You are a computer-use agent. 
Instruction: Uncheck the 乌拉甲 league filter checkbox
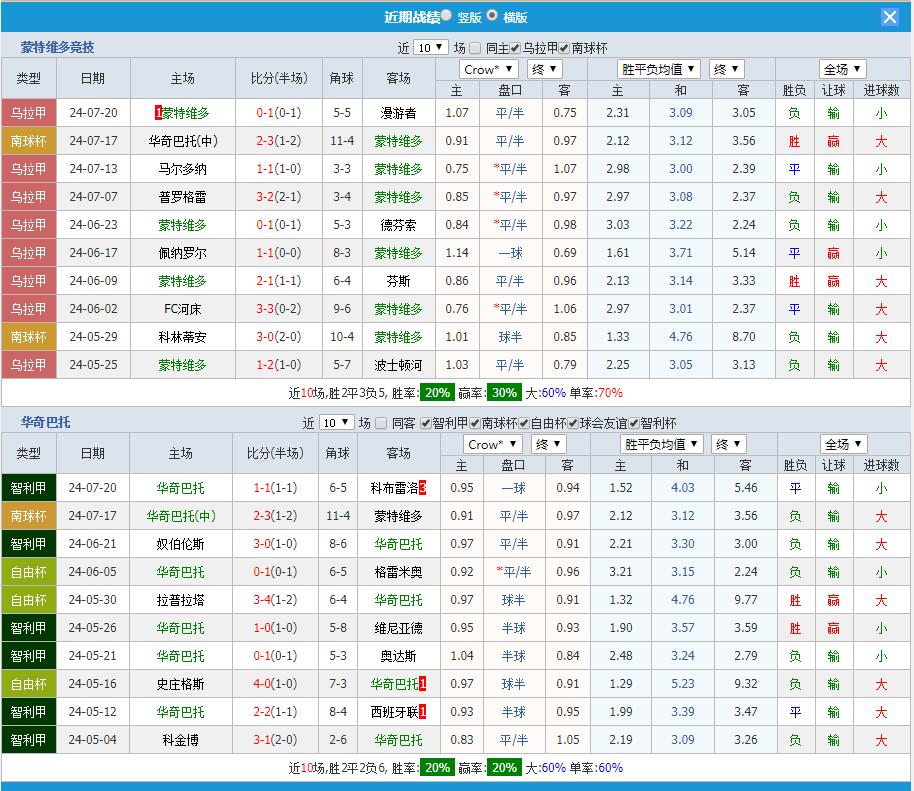coord(515,48)
